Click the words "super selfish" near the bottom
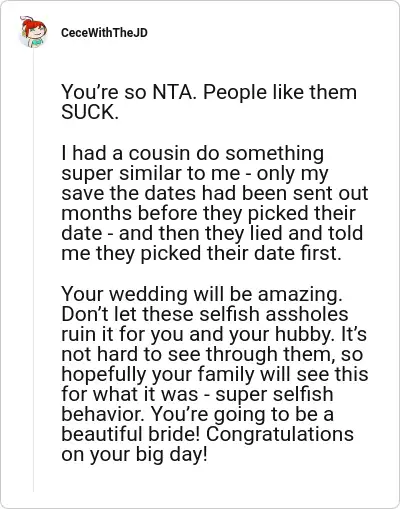This screenshot has width=400, height=509. click(x=274, y=394)
